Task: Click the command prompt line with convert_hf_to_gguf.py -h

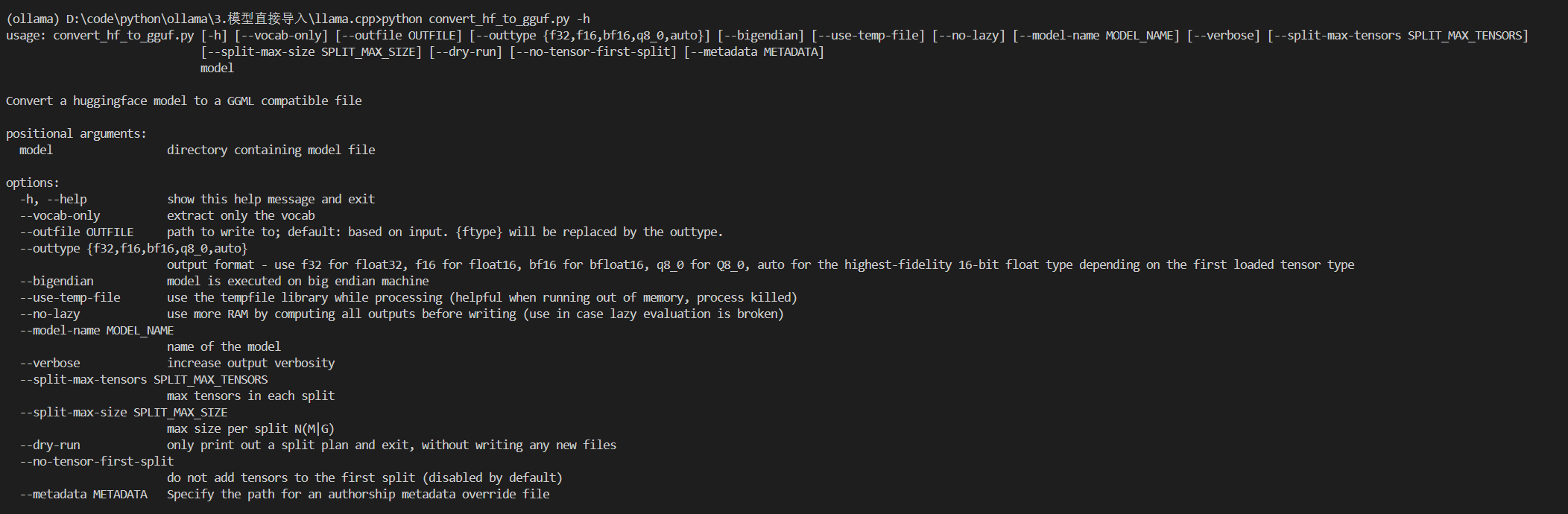Action: (298, 19)
